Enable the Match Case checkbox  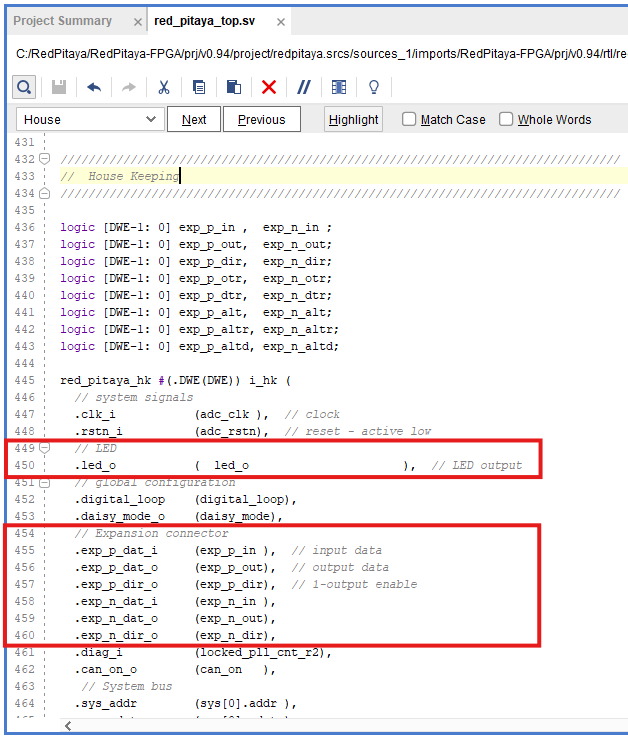point(409,119)
